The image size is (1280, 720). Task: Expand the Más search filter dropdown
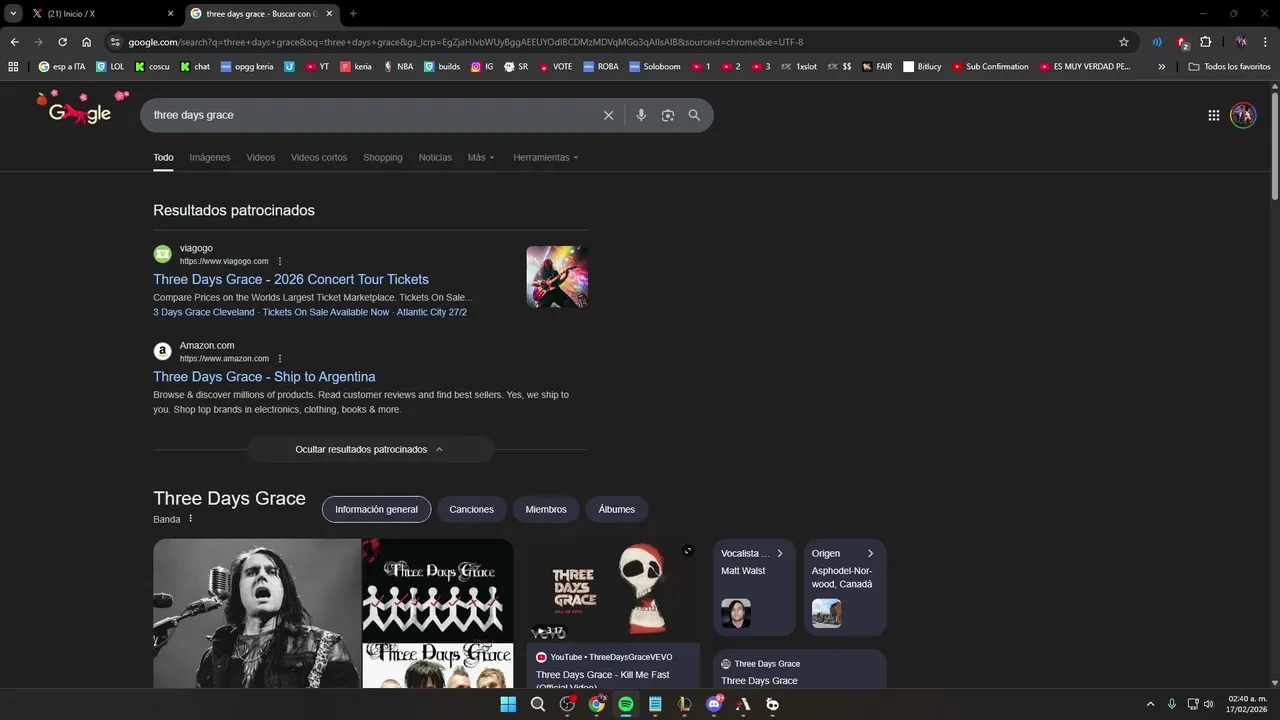(481, 157)
